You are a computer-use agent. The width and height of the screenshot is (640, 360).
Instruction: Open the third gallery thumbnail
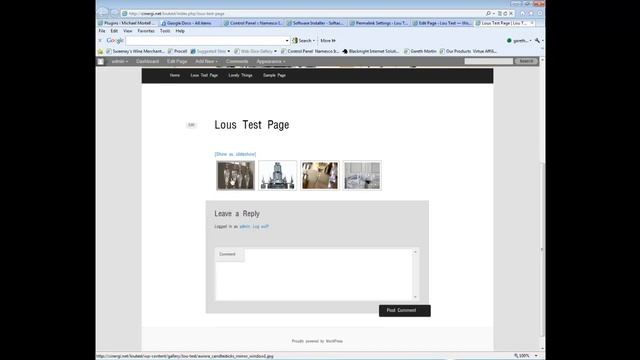pyautogui.click(x=320, y=176)
